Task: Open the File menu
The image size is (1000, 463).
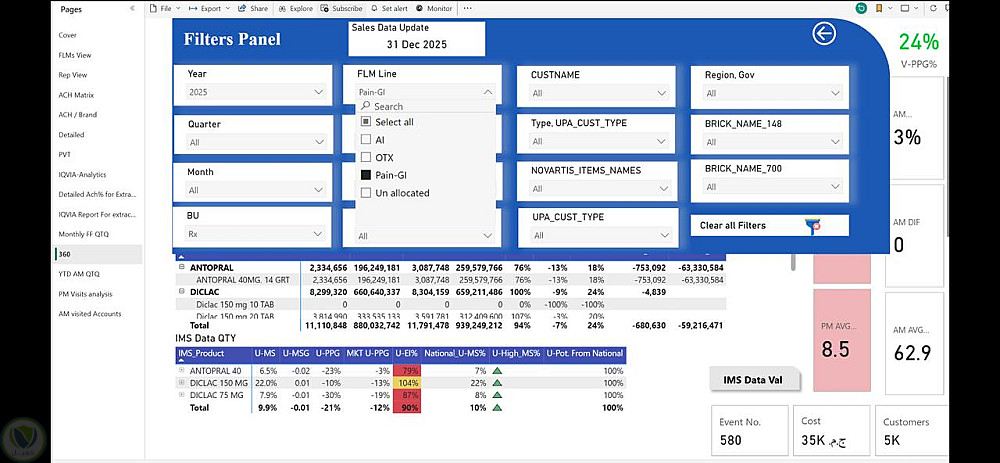Action: 165,8
